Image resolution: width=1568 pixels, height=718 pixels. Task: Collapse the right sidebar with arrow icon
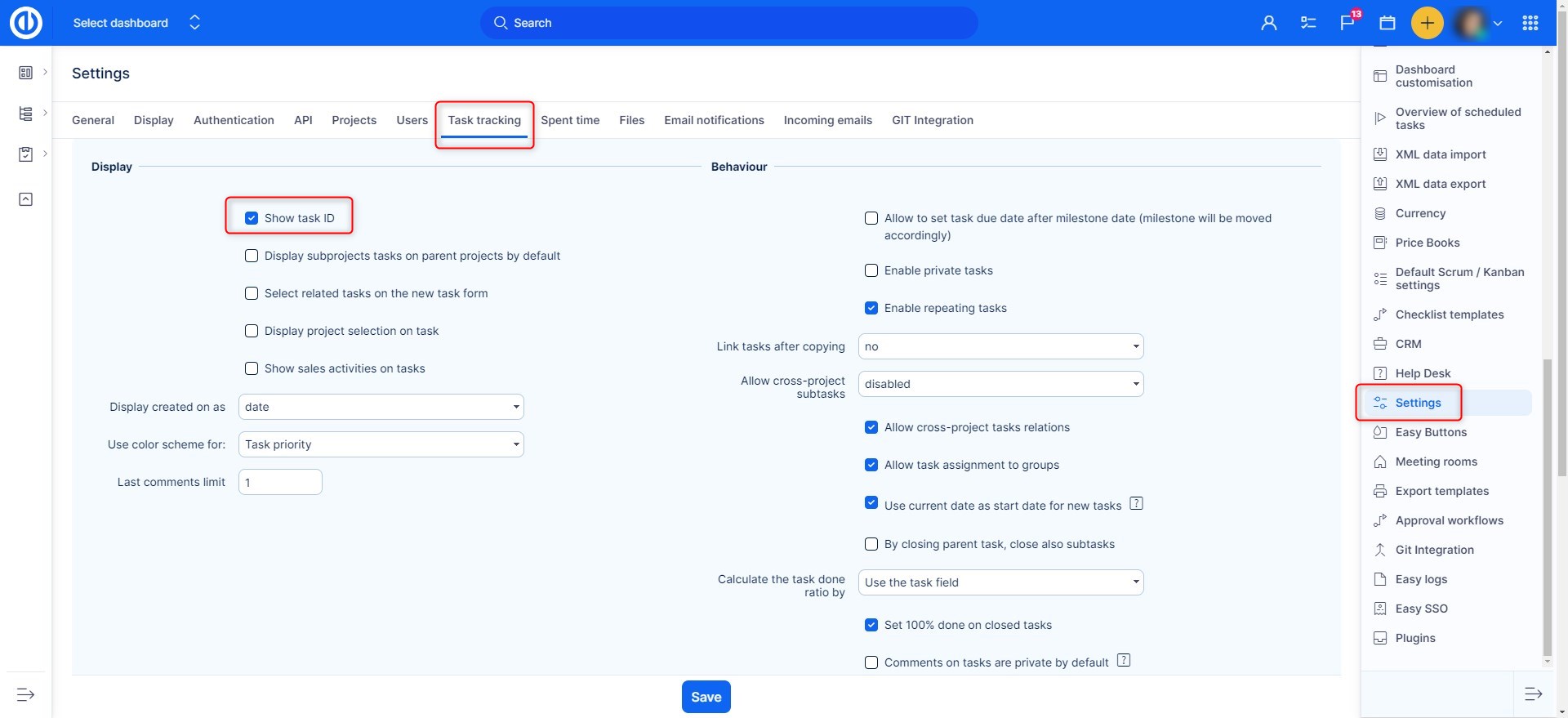(x=1533, y=694)
